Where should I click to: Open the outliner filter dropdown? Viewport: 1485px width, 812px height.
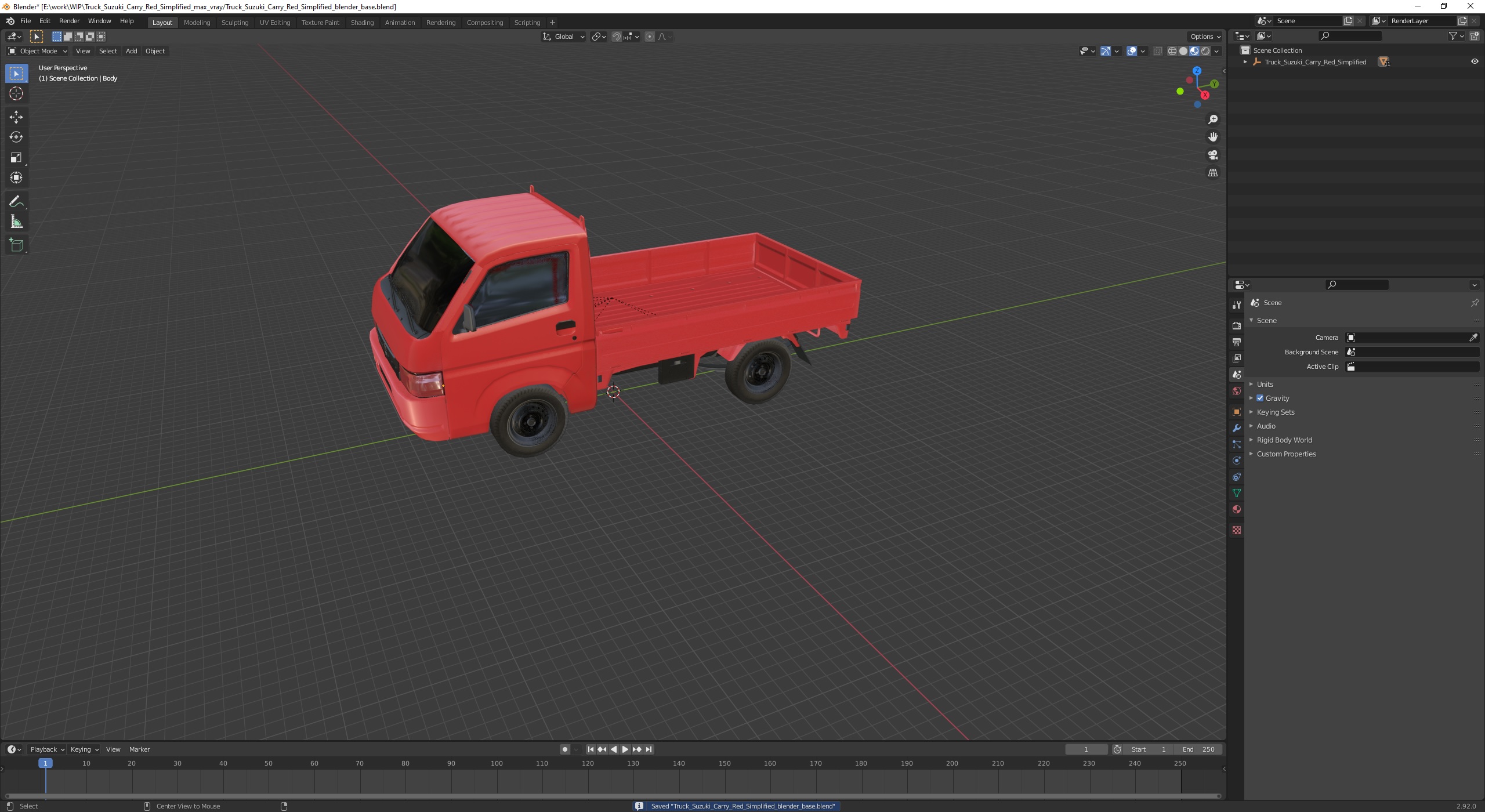pos(1456,36)
